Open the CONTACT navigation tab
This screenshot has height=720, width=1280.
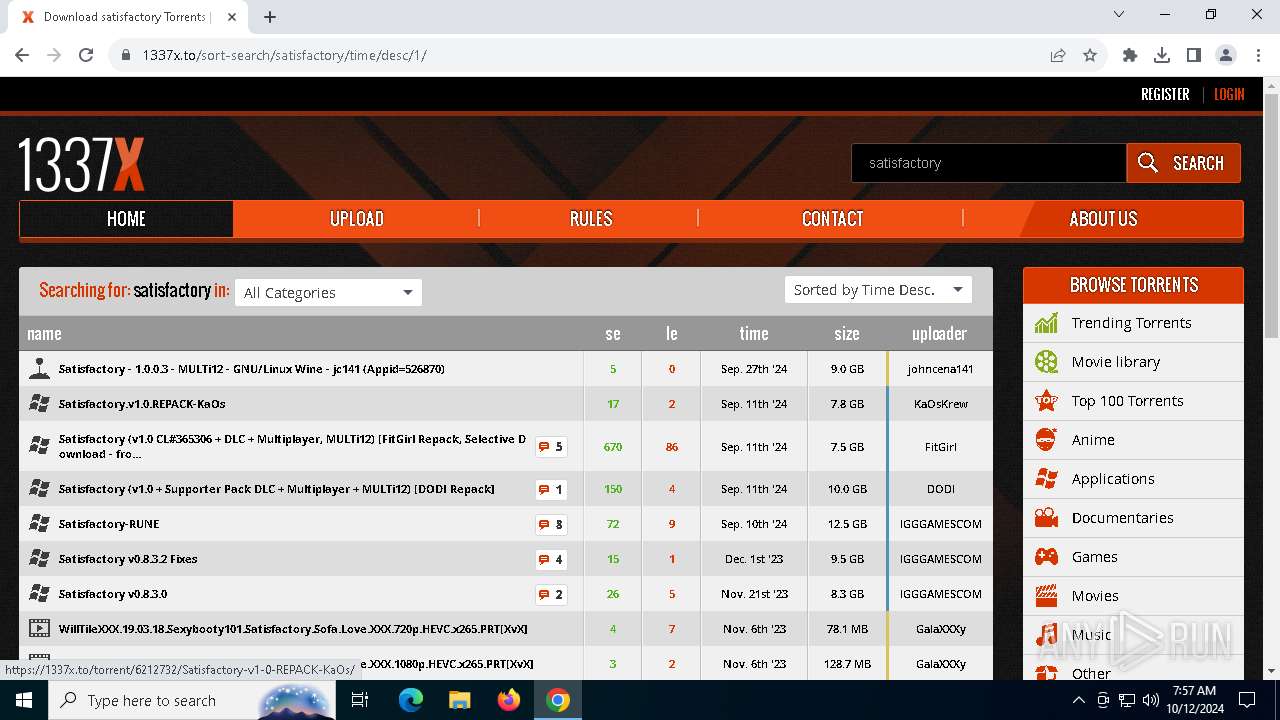pos(832,219)
